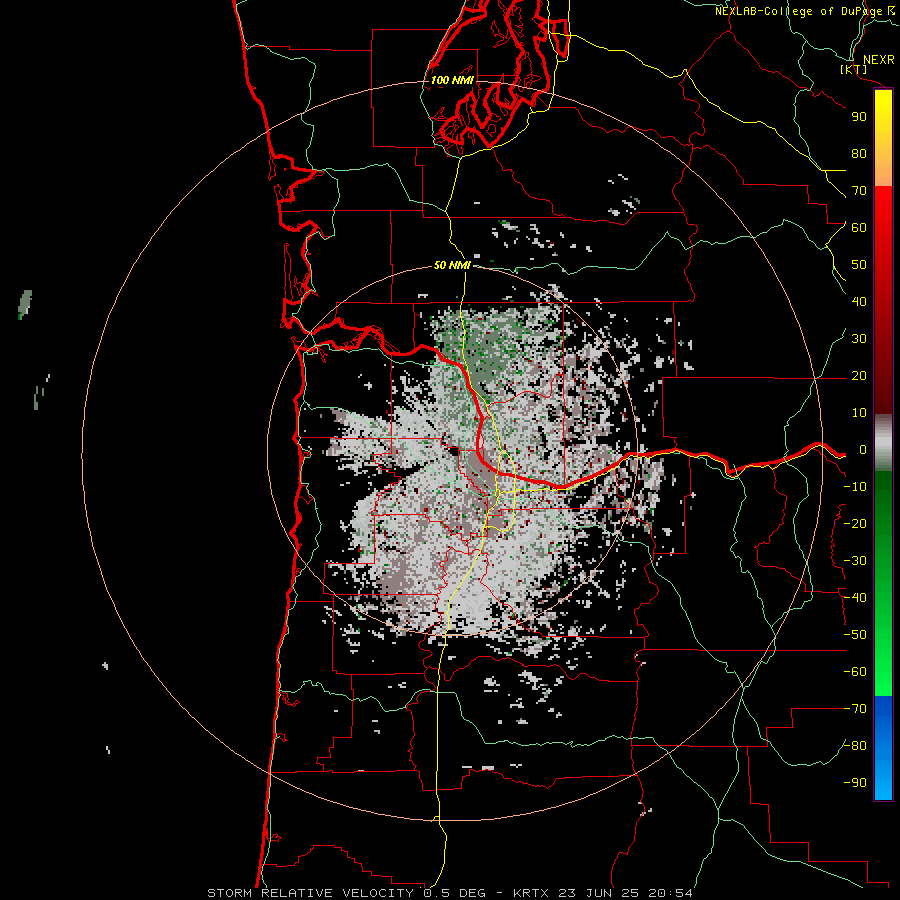Image resolution: width=900 pixels, height=900 pixels.
Task: Click the -90 knot scale label
Action: click(855, 783)
